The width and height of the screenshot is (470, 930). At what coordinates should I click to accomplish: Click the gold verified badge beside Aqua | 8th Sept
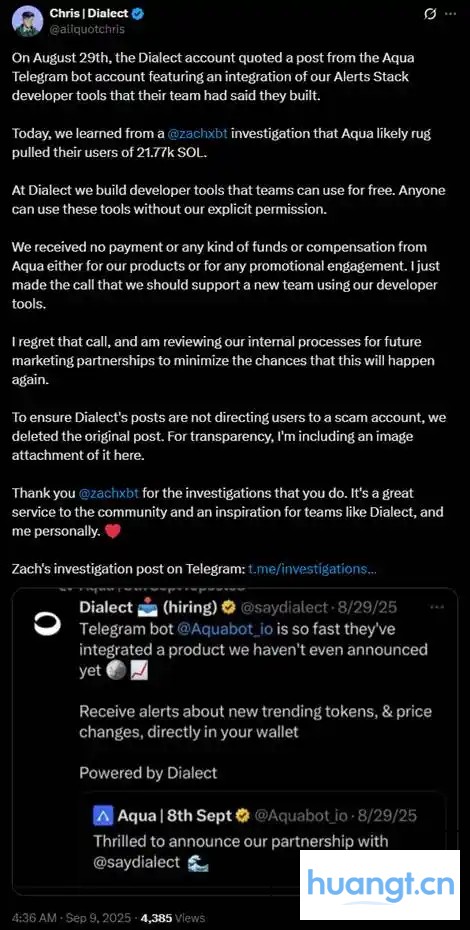[x=242, y=817]
